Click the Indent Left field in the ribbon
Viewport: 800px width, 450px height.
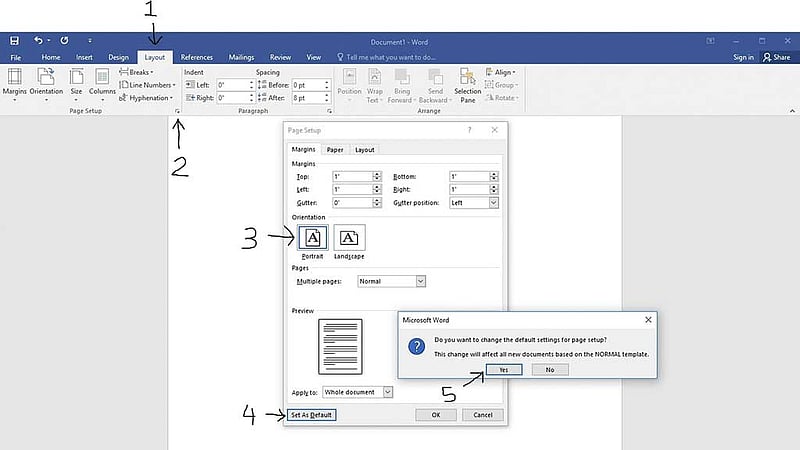pyautogui.click(x=235, y=85)
